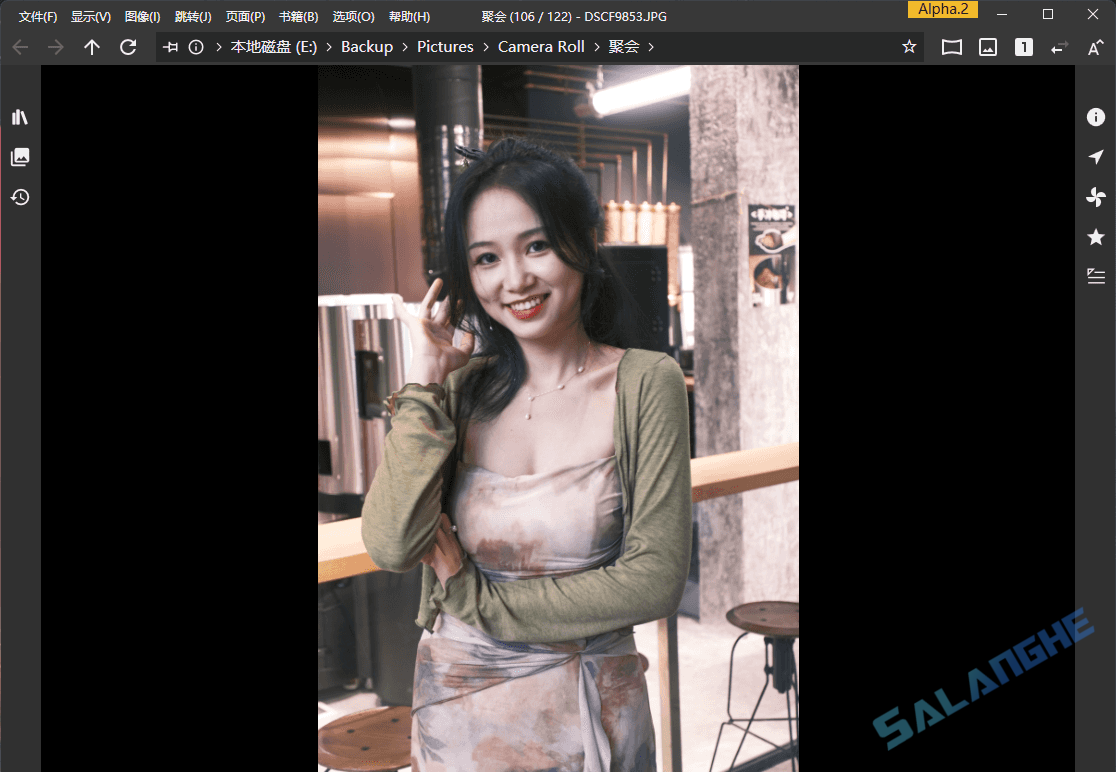Open the Information panel
The image size is (1116, 772).
tap(1095, 117)
